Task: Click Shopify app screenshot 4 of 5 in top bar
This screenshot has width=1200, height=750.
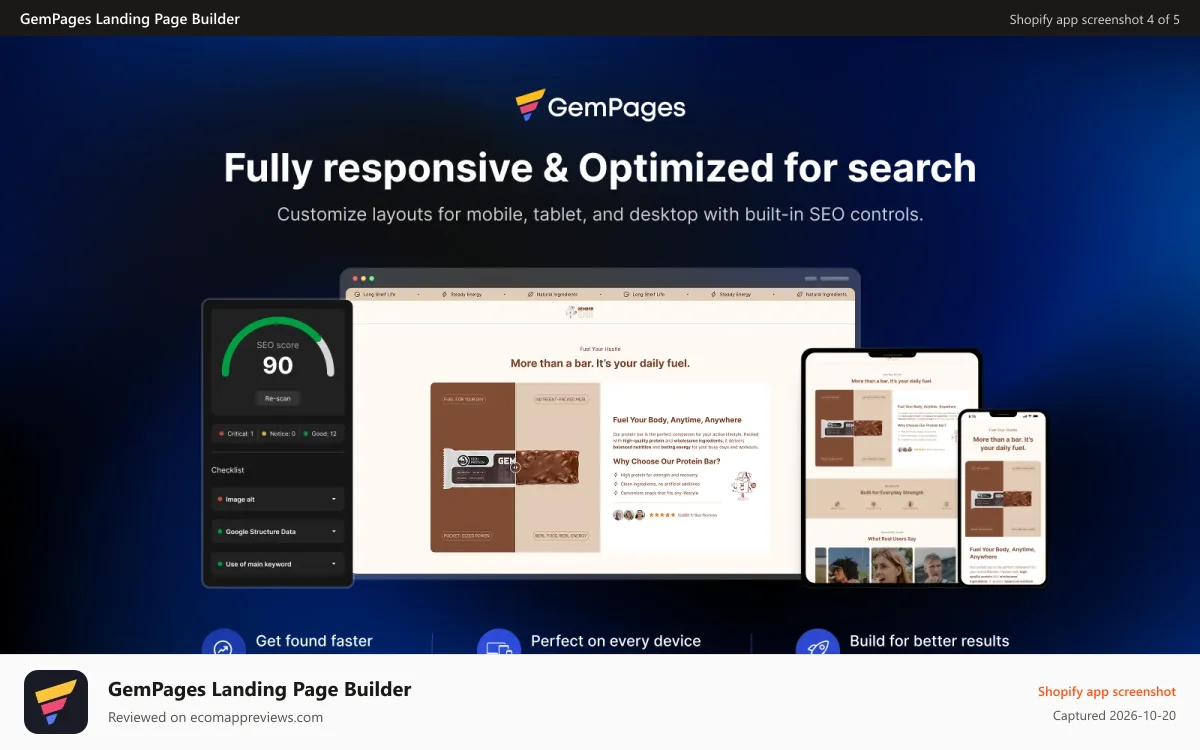Action: [1094, 19]
